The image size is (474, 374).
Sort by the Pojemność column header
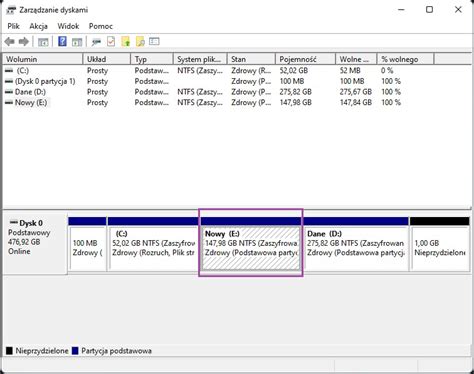click(305, 59)
